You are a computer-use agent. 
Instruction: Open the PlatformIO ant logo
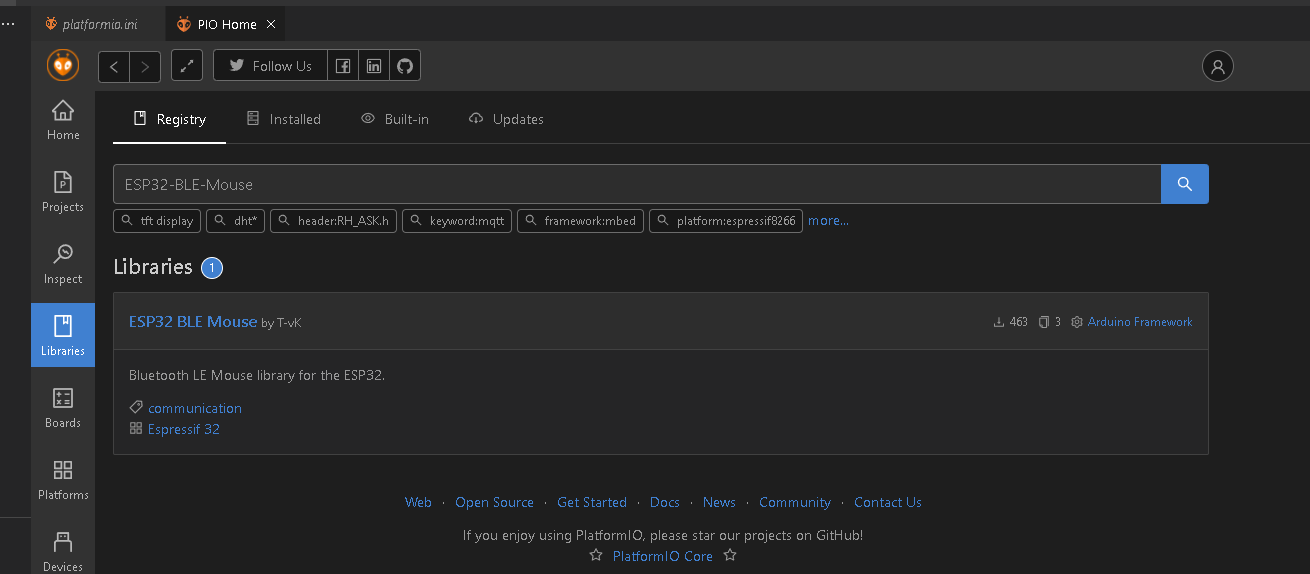pyautogui.click(x=63, y=66)
